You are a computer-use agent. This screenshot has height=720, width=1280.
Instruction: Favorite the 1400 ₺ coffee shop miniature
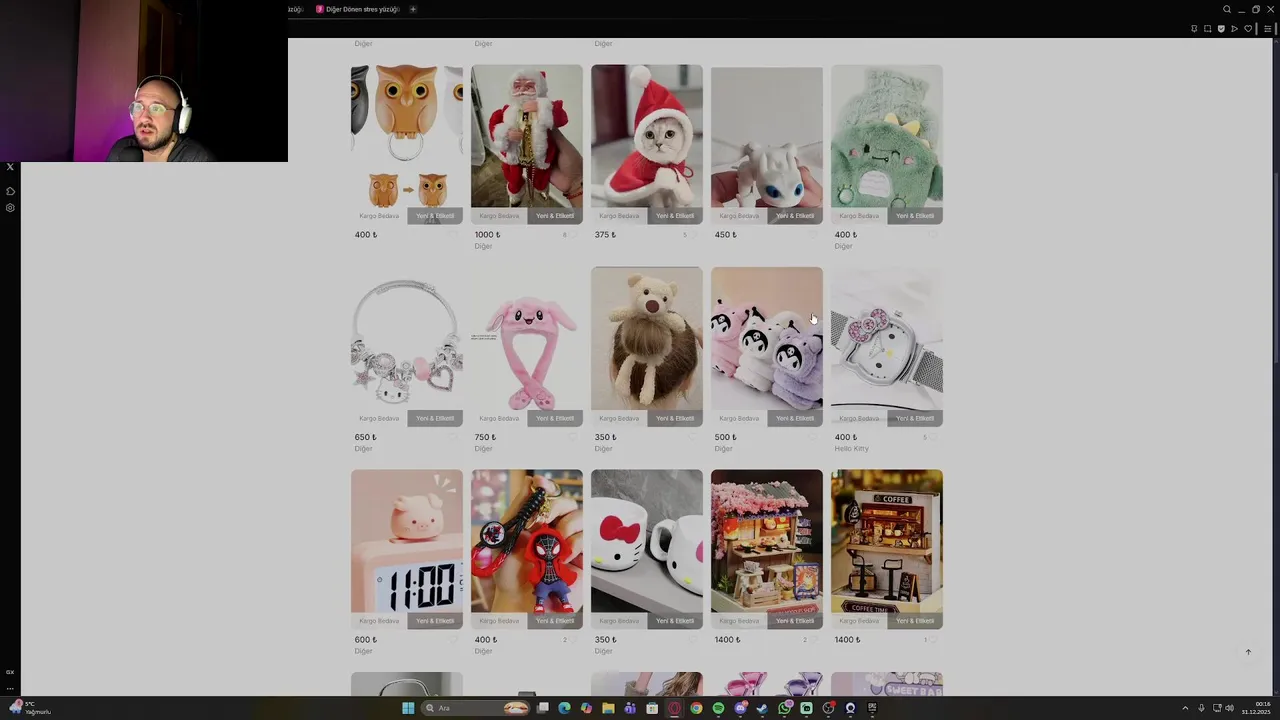pyautogui.click(x=933, y=640)
